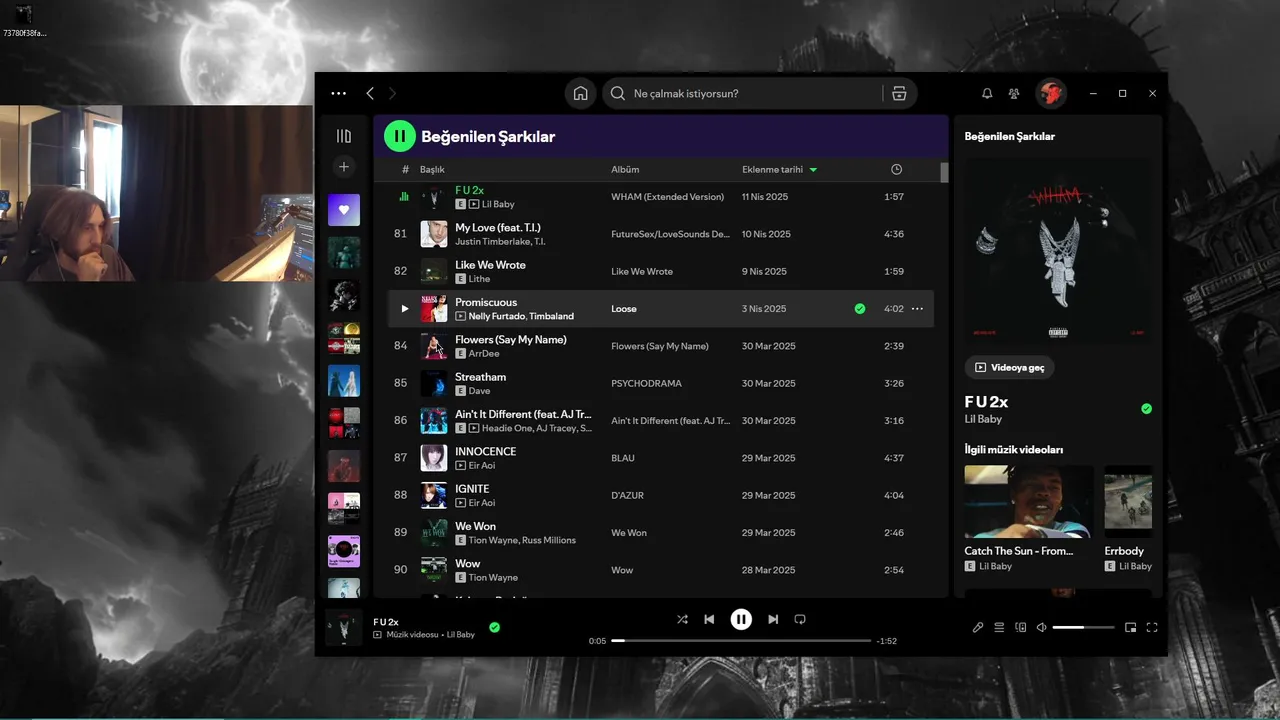Click the song progress bar
The height and width of the screenshot is (720, 1280).
741,640
